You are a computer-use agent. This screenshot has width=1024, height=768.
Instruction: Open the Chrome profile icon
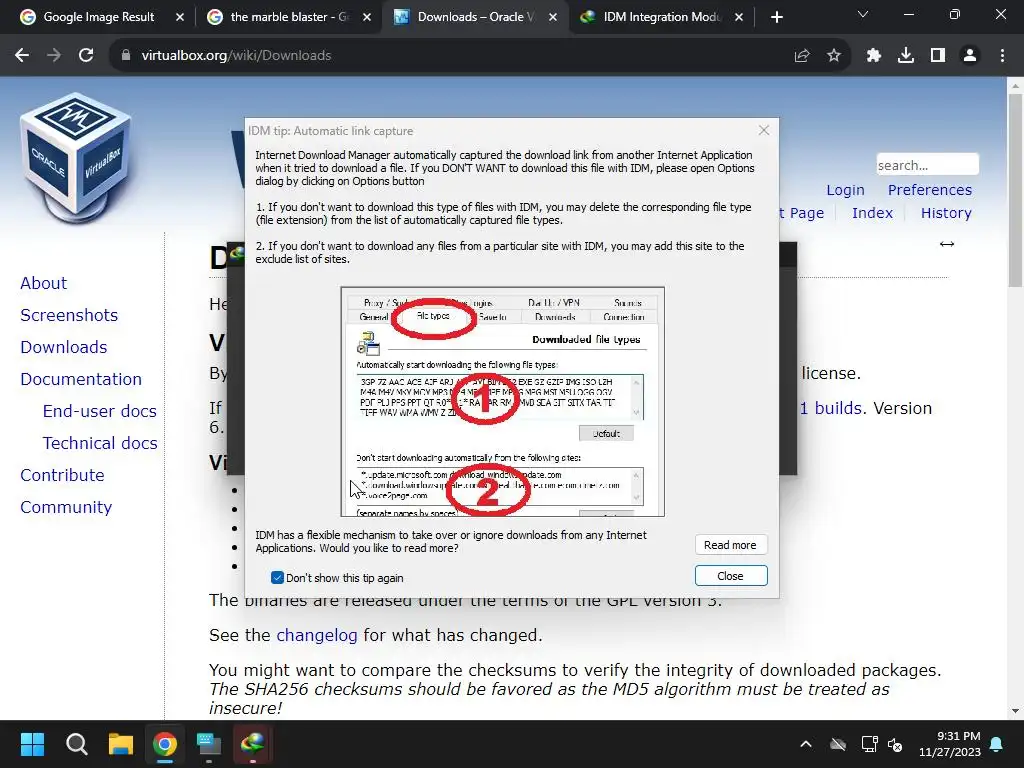pyautogui.click(x=970, y=56)
